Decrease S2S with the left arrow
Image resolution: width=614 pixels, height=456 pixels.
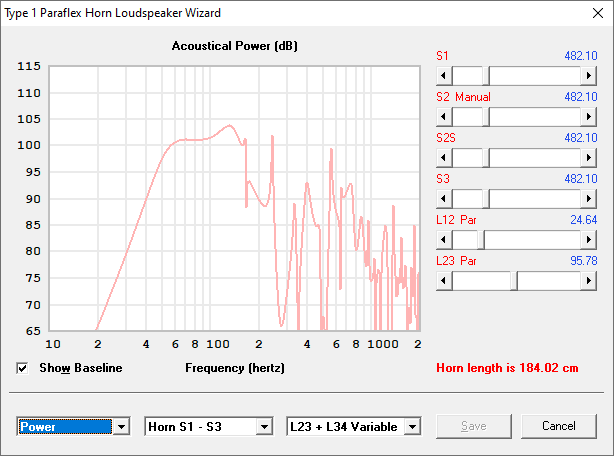click(444, 158)
